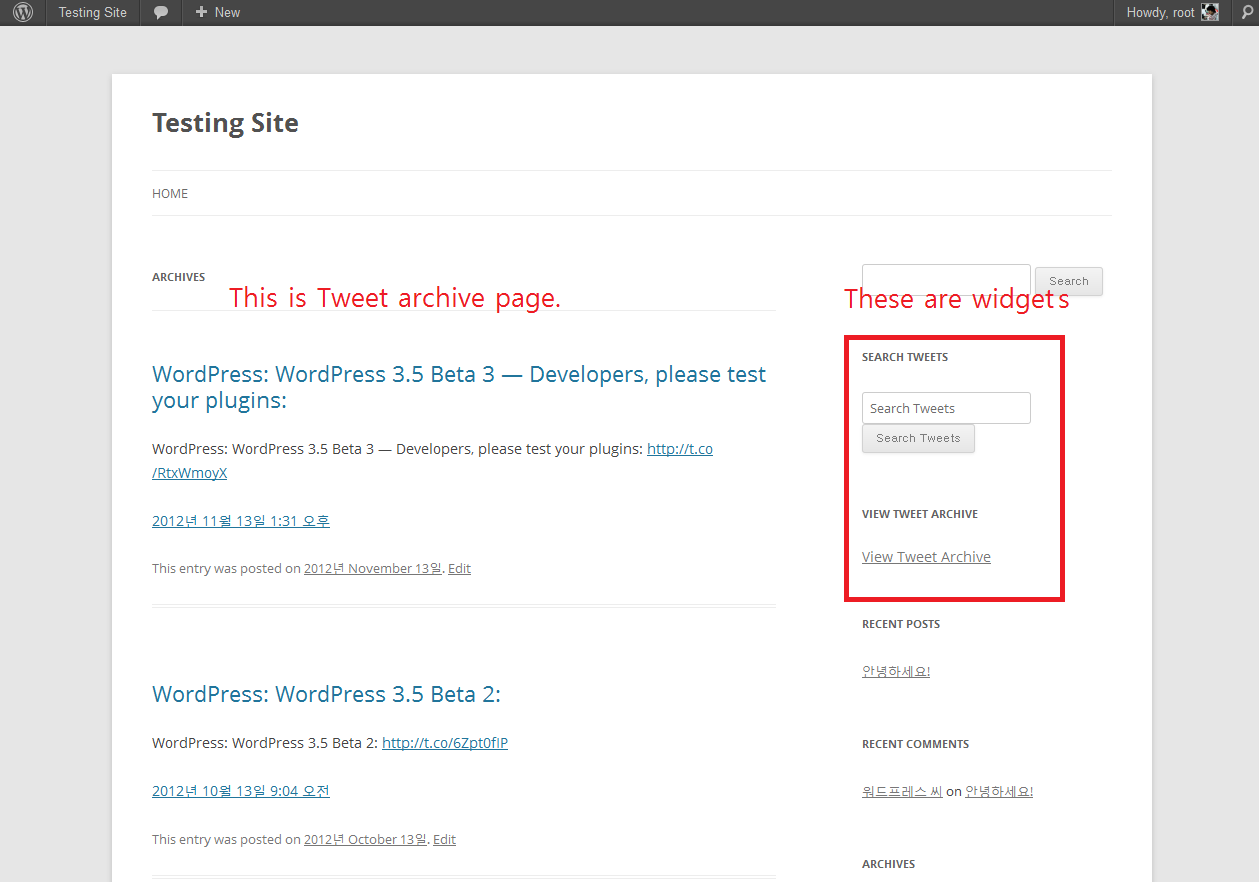Open the View Tweet Archive link
The height and width of the screenshot is (882, 1259).
(x=926, y=557)
